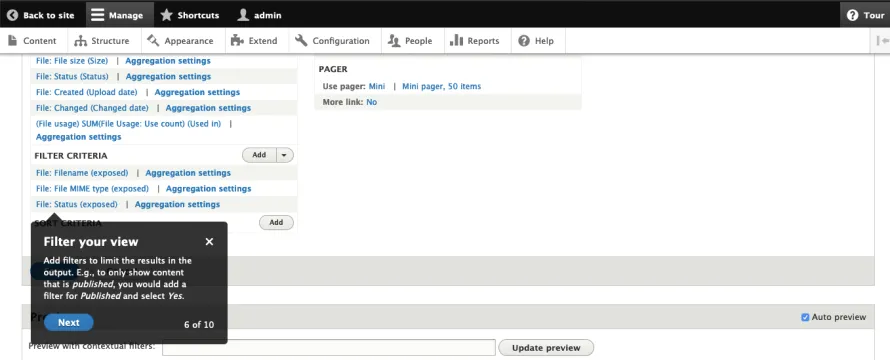Click the Back to site arrow icon
890x360 pixels.
pos(12,15)
